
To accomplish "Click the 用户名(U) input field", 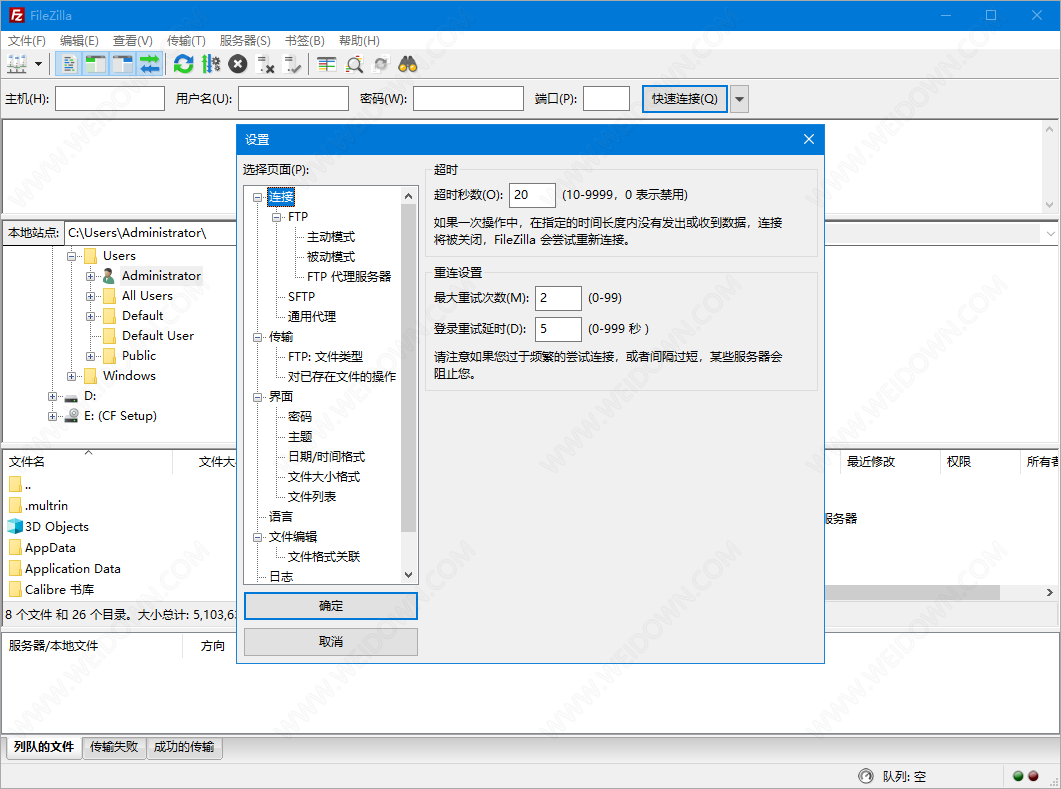I will coord(293,99).
